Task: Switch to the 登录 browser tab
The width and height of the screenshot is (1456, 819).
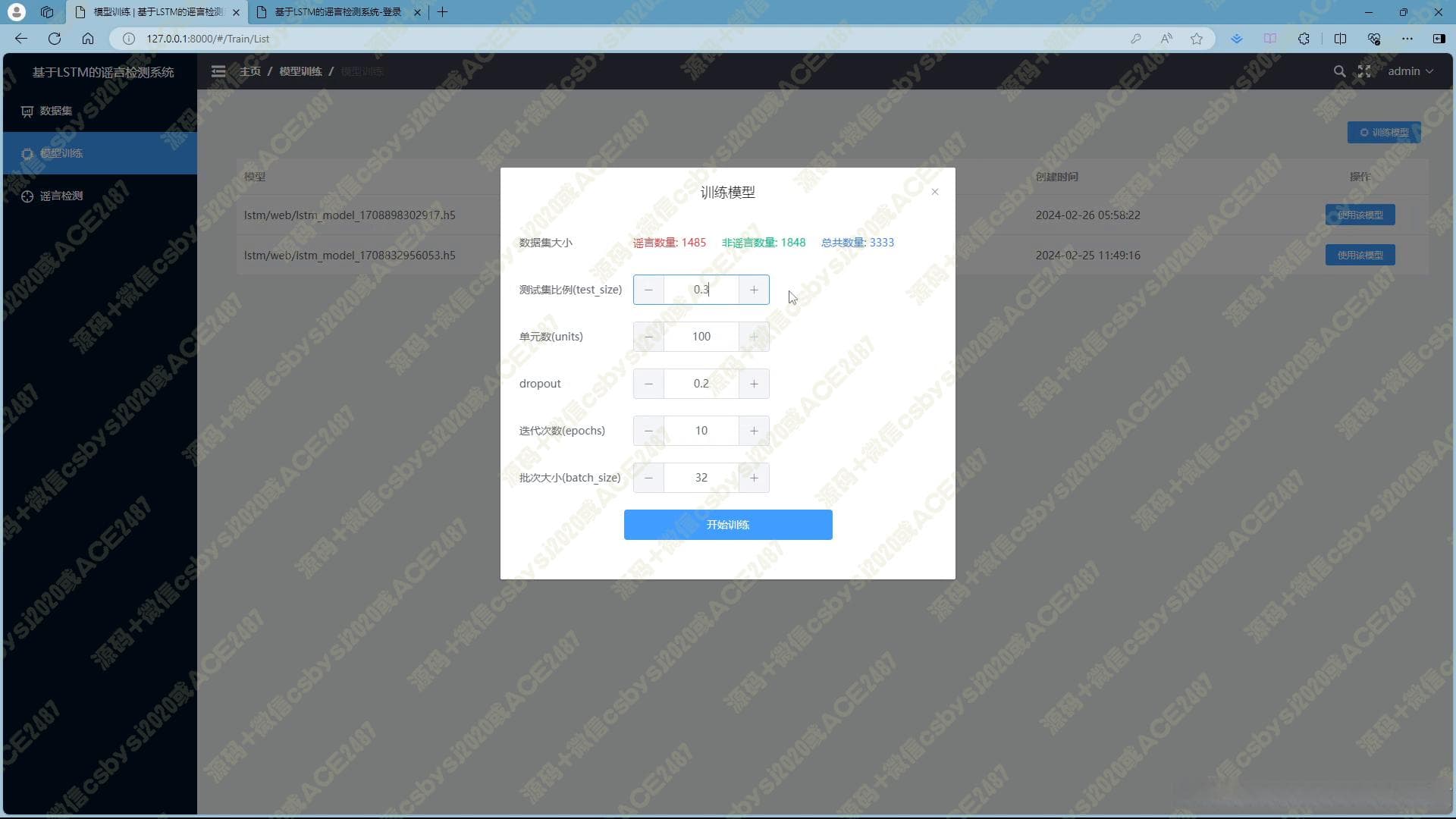Action: (337, 12)
